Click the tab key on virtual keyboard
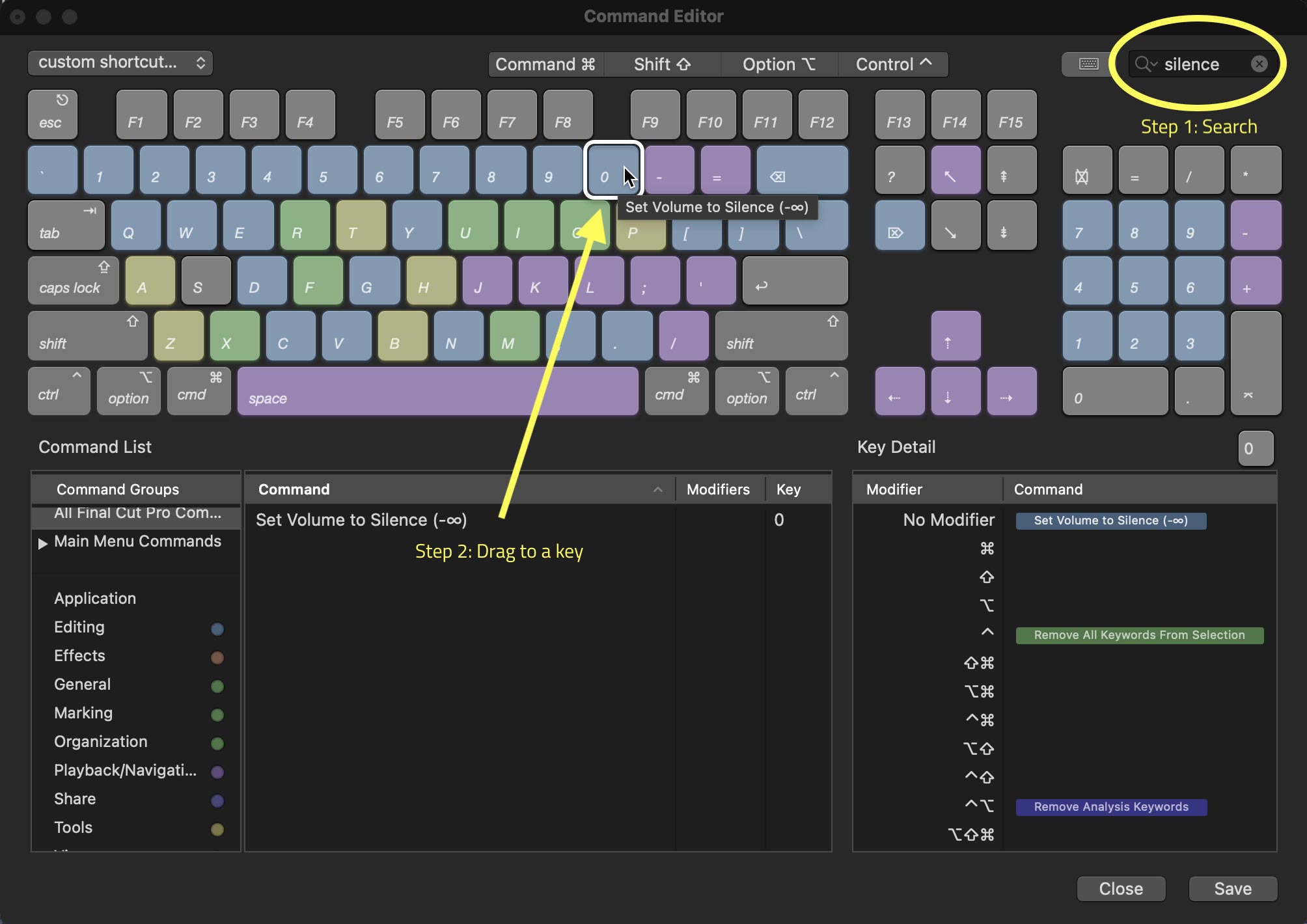Image resolution: width=1307 pixels, height=924 pixels. tap(66, 225)
